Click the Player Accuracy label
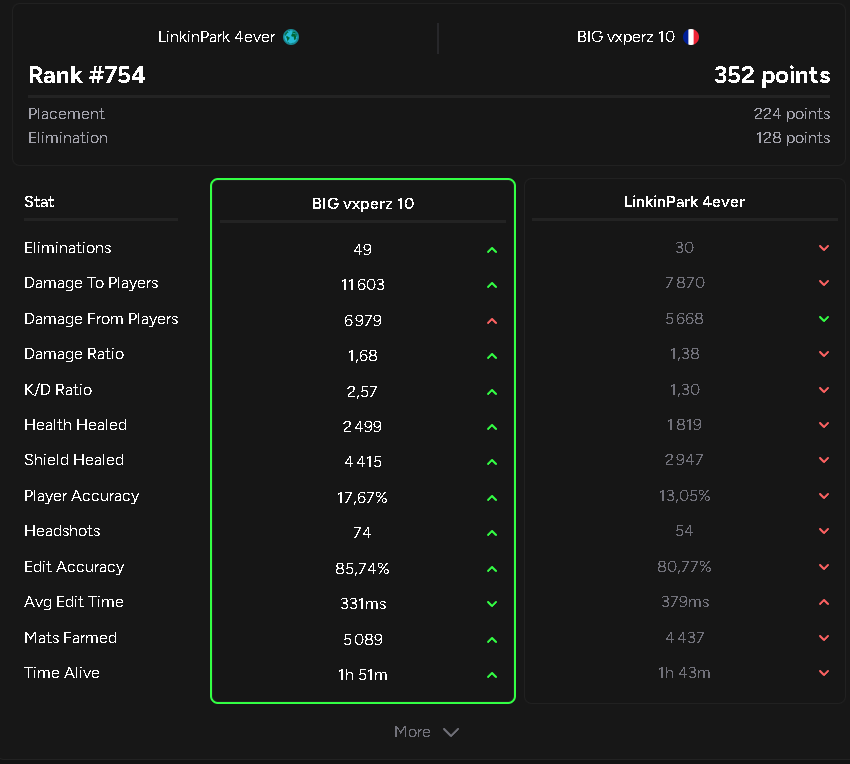 pyautogui.click(x=81, y=496)
